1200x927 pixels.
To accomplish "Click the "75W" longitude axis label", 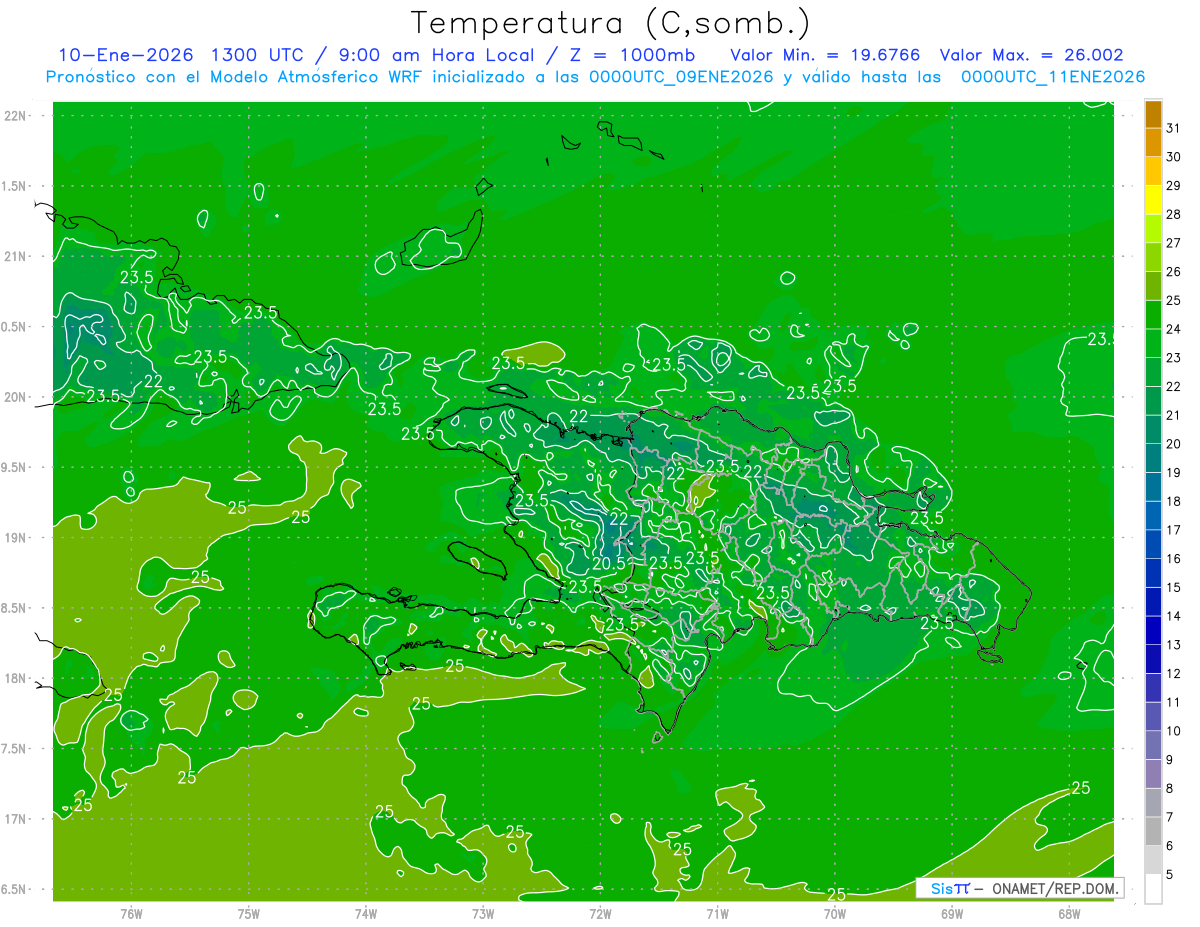I will coord(249,914).
